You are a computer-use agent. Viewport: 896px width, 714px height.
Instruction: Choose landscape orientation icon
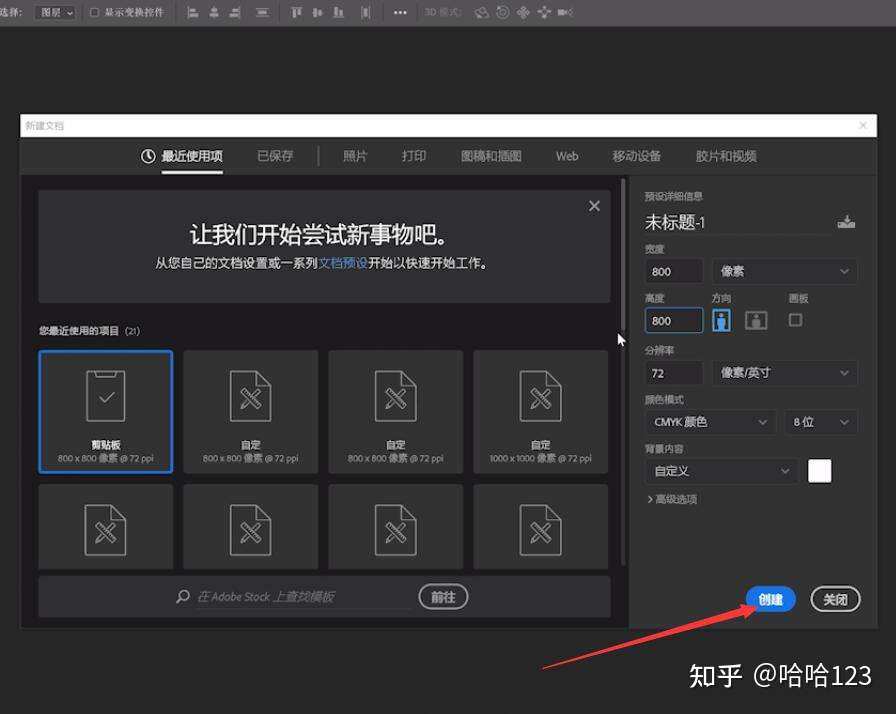pos(756,320)
